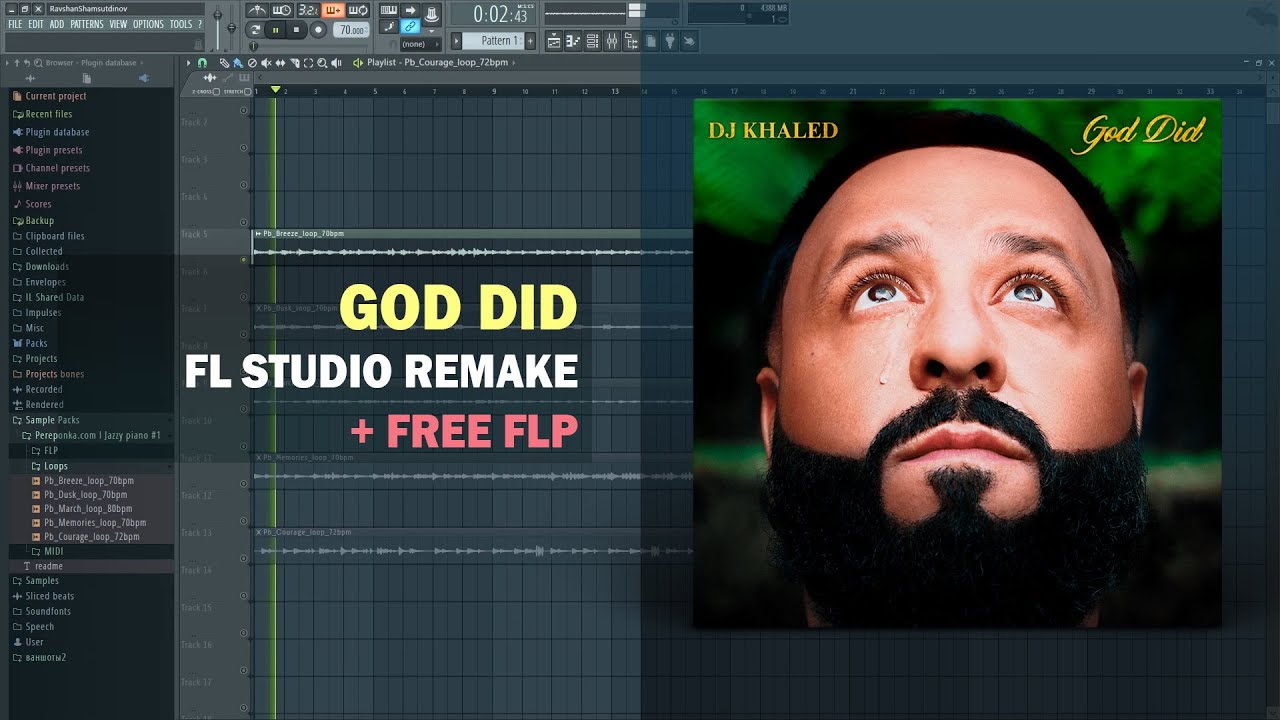Toggle the multilink to controllers icon
The image size is (1280, 720).
tap(410, 27)
